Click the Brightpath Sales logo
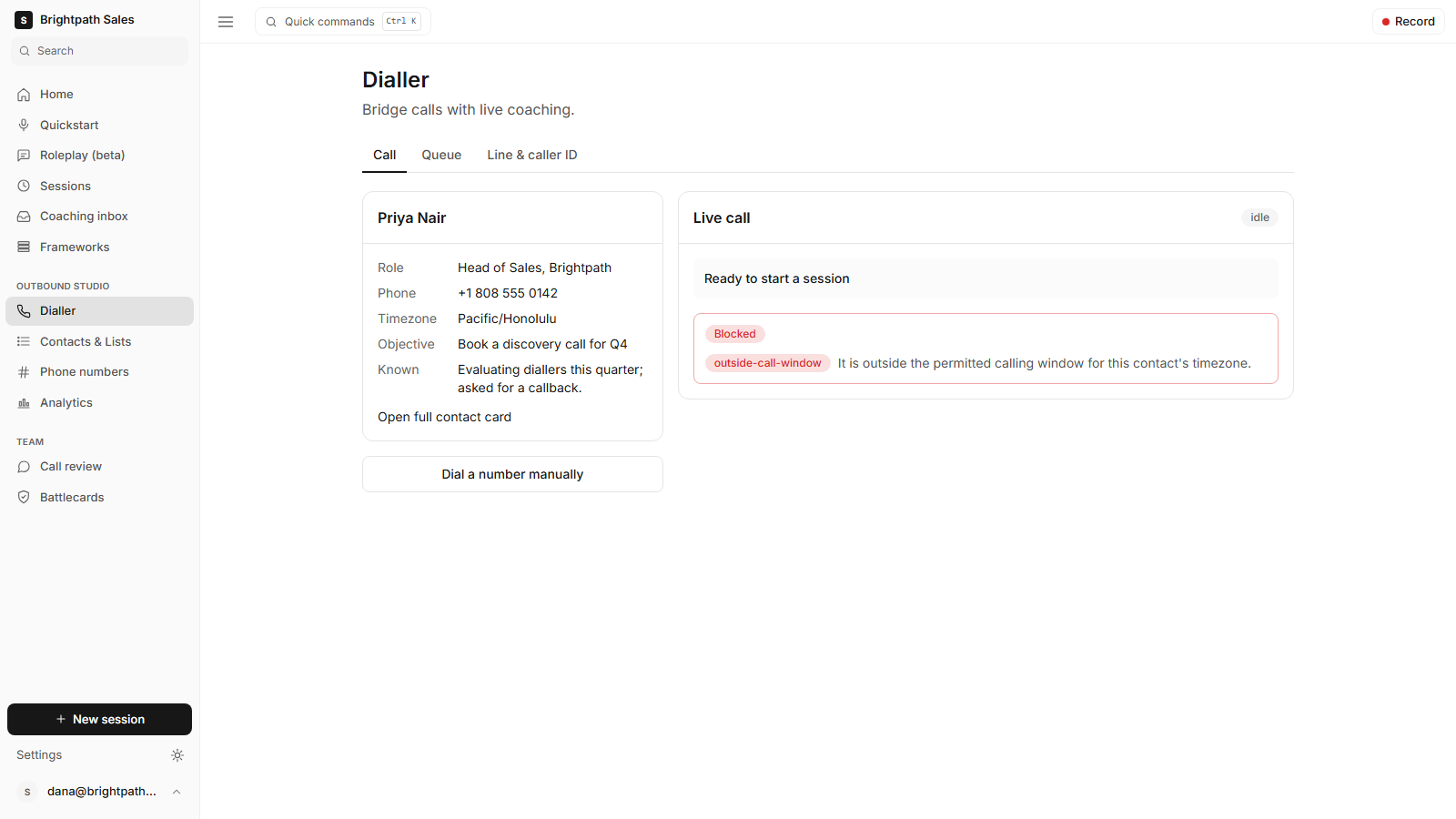The width and height of the screenshot is (1456, 819). click(x=24, y=20)
